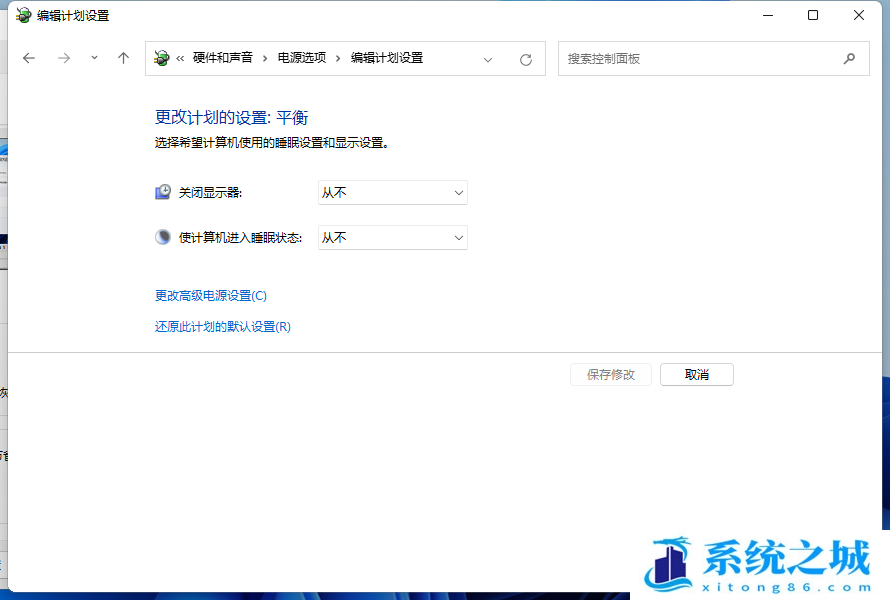This screenshot has height=600, width=890.
Task: Expand the breadcrumb overflow « chevrons
Action: click(180, 58)
